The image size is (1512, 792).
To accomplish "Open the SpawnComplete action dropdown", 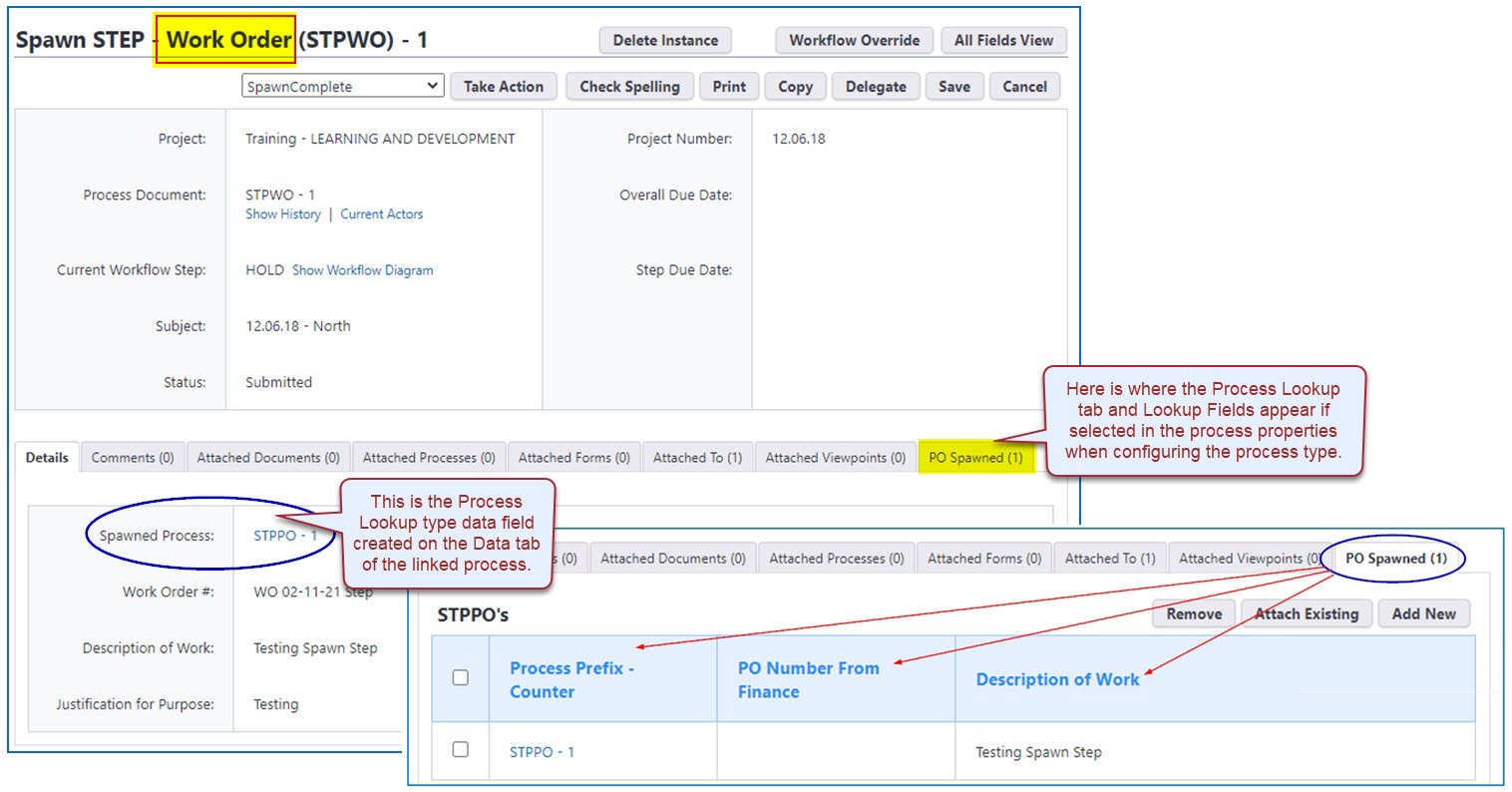I will 342,87.
